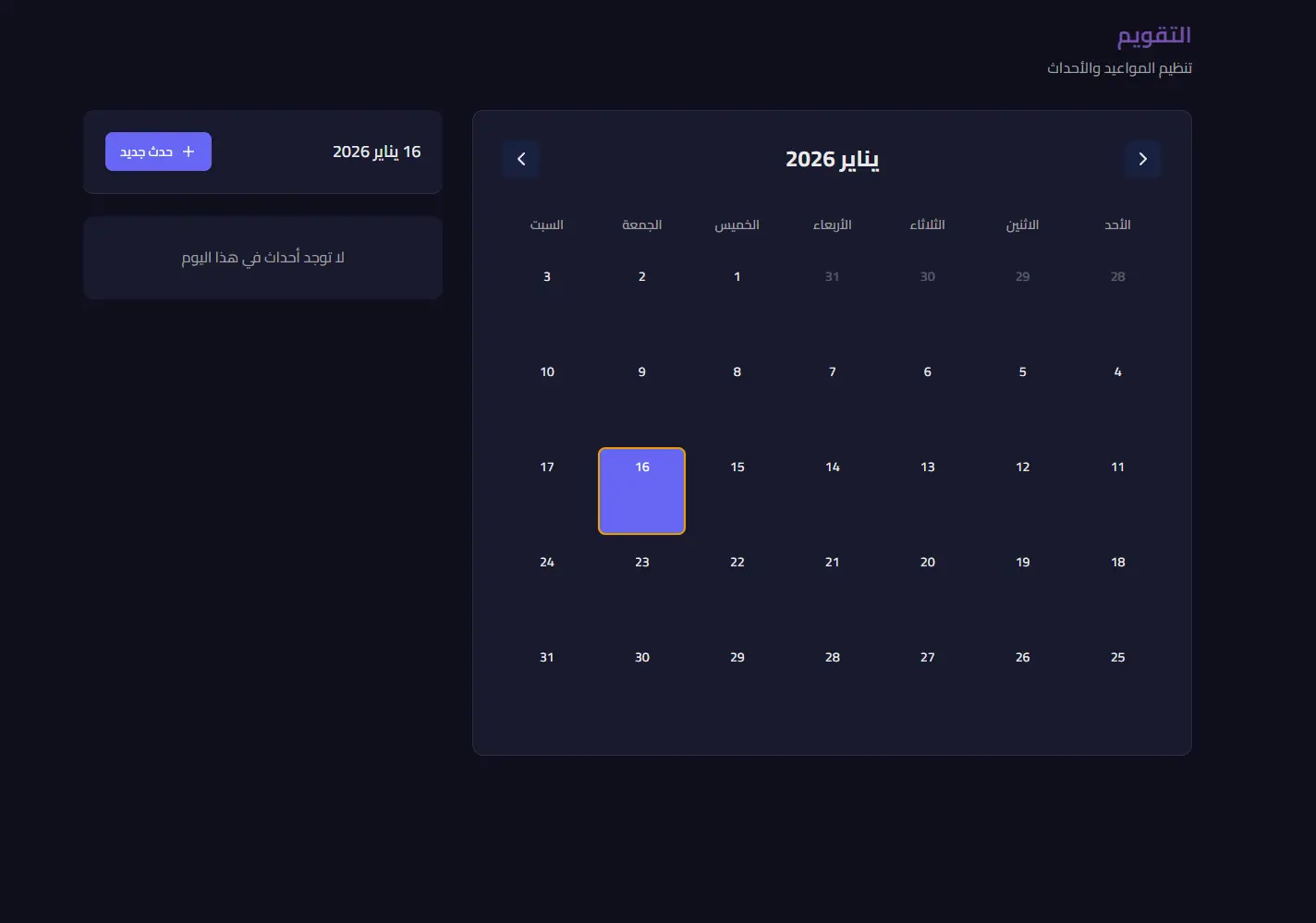Screen dimensions: 1316x923
Task: Click the left-pointing chevron beside the month title
Action: pos(521,159)
